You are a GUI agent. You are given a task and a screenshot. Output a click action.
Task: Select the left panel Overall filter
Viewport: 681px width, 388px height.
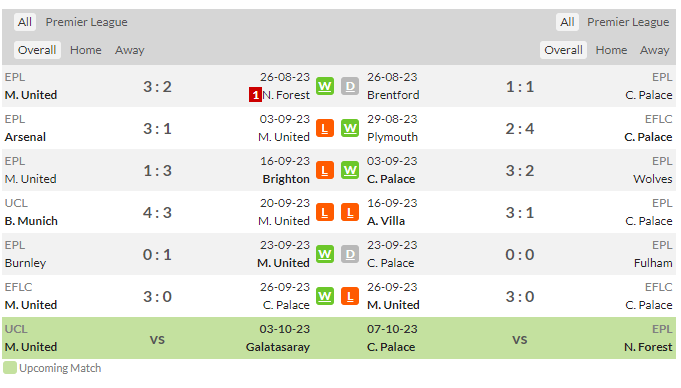coord(37,50)
